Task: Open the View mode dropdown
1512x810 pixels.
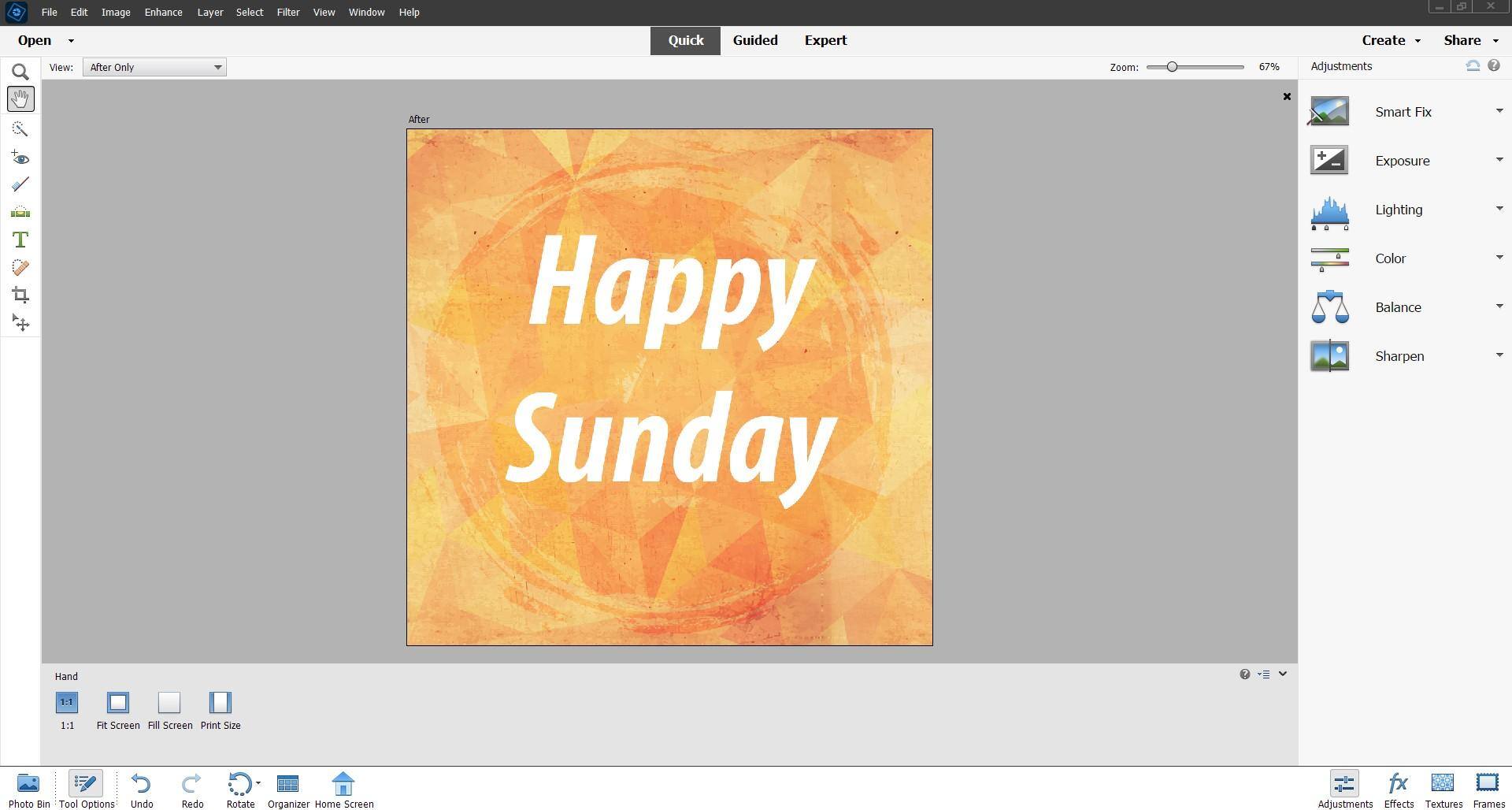Action: point(154,67)
